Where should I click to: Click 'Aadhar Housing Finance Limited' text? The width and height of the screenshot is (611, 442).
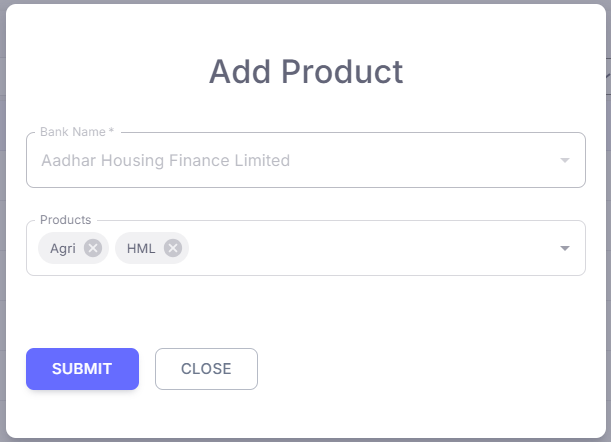pyautogui.click(x=165, y=160)
